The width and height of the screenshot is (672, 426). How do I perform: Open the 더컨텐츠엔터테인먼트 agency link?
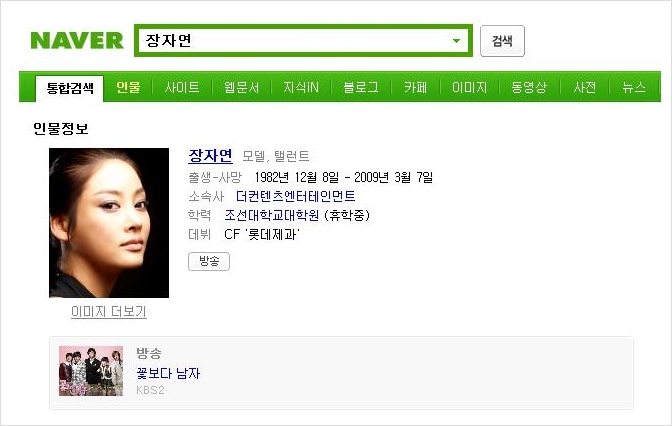coord(296,196)
